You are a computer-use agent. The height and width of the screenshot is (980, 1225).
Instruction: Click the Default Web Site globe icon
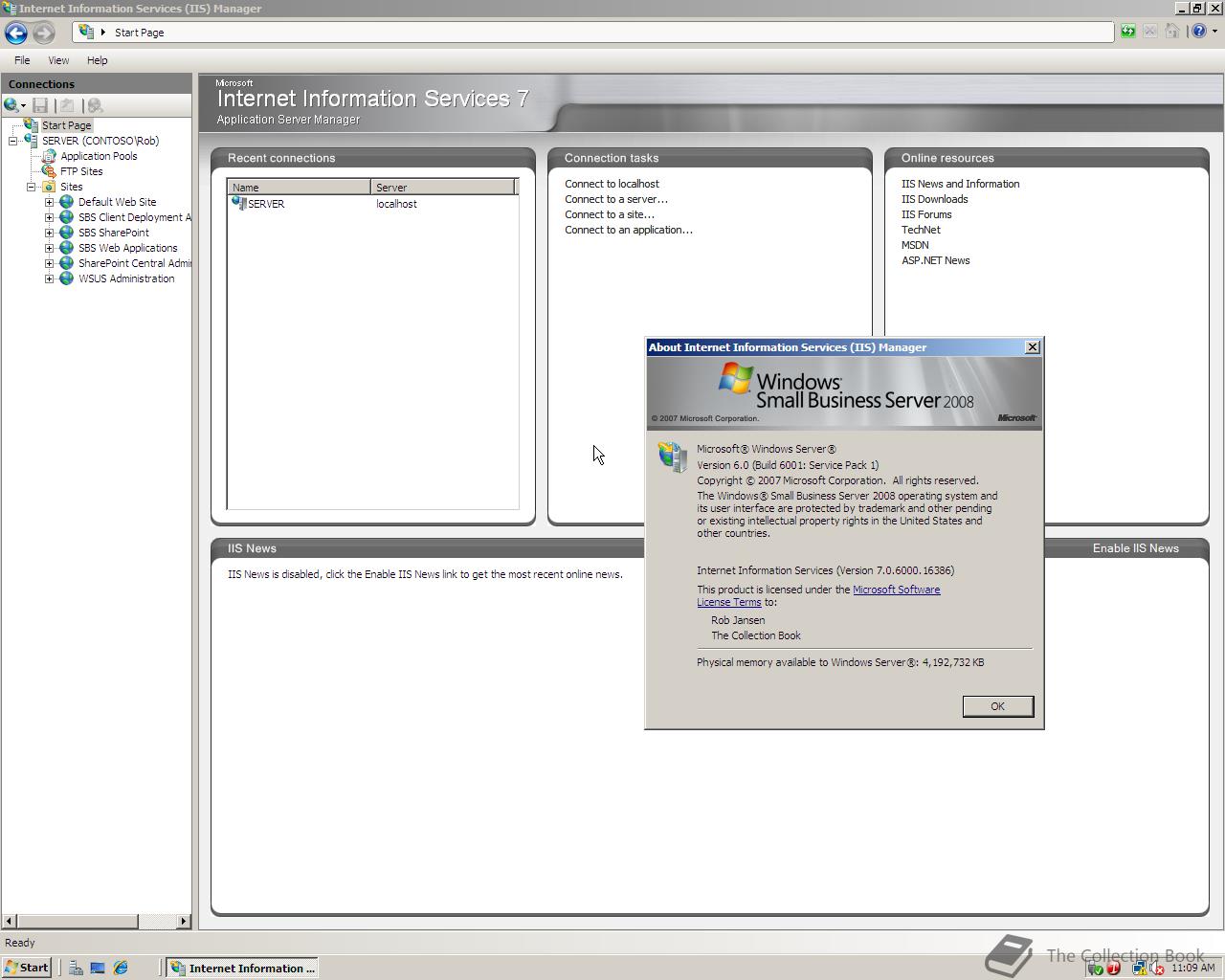pos(66,202)
